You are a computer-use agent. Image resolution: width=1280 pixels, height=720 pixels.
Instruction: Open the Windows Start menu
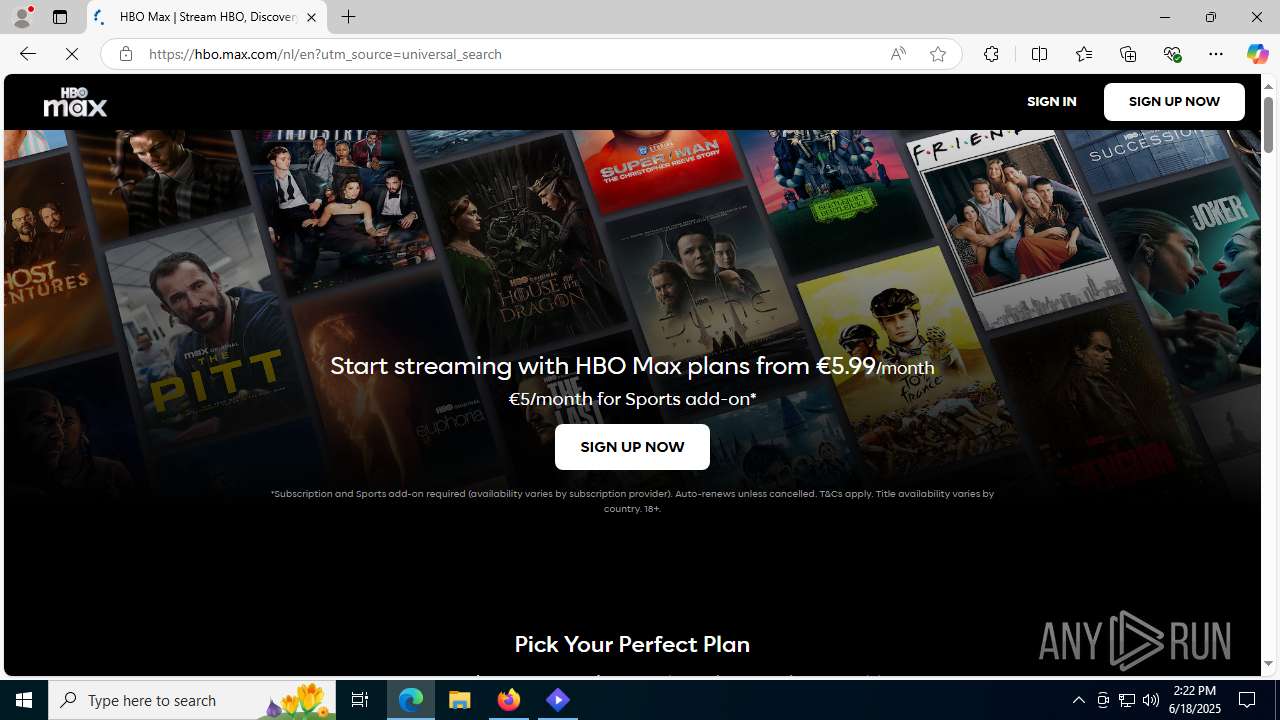[24, 700]
